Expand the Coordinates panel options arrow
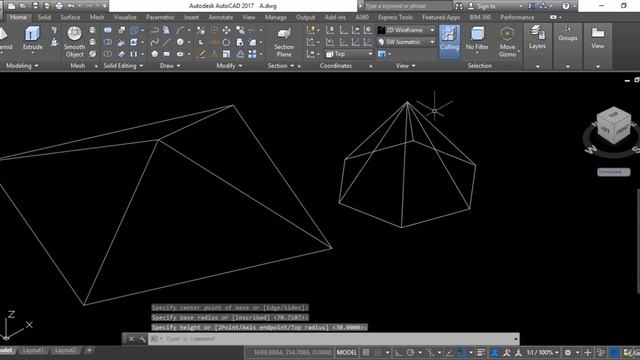640x360 pixels. [371, 66]
